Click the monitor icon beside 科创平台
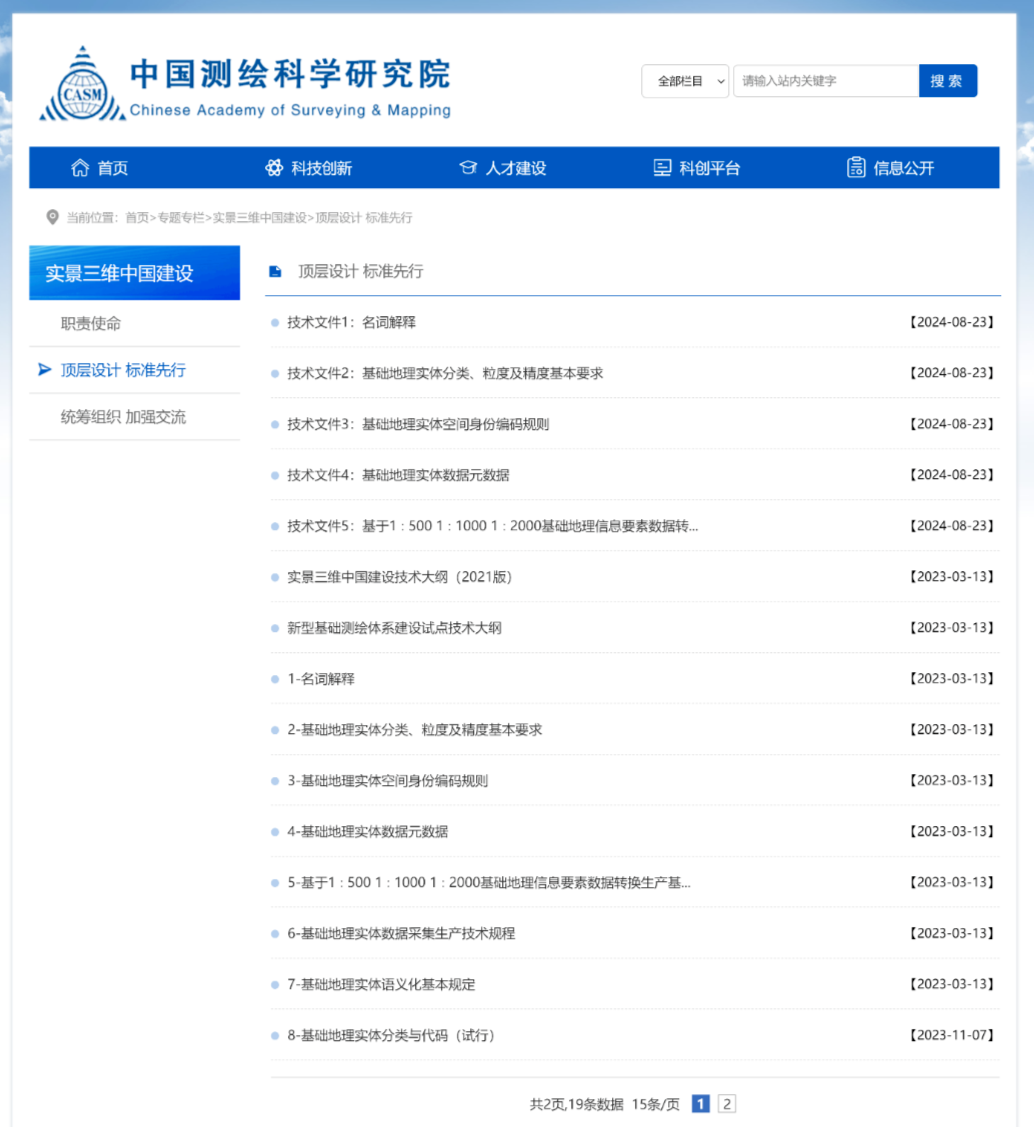Image resolution: width=1034 pixels, height=1127 pixels. tap(662, 167)
